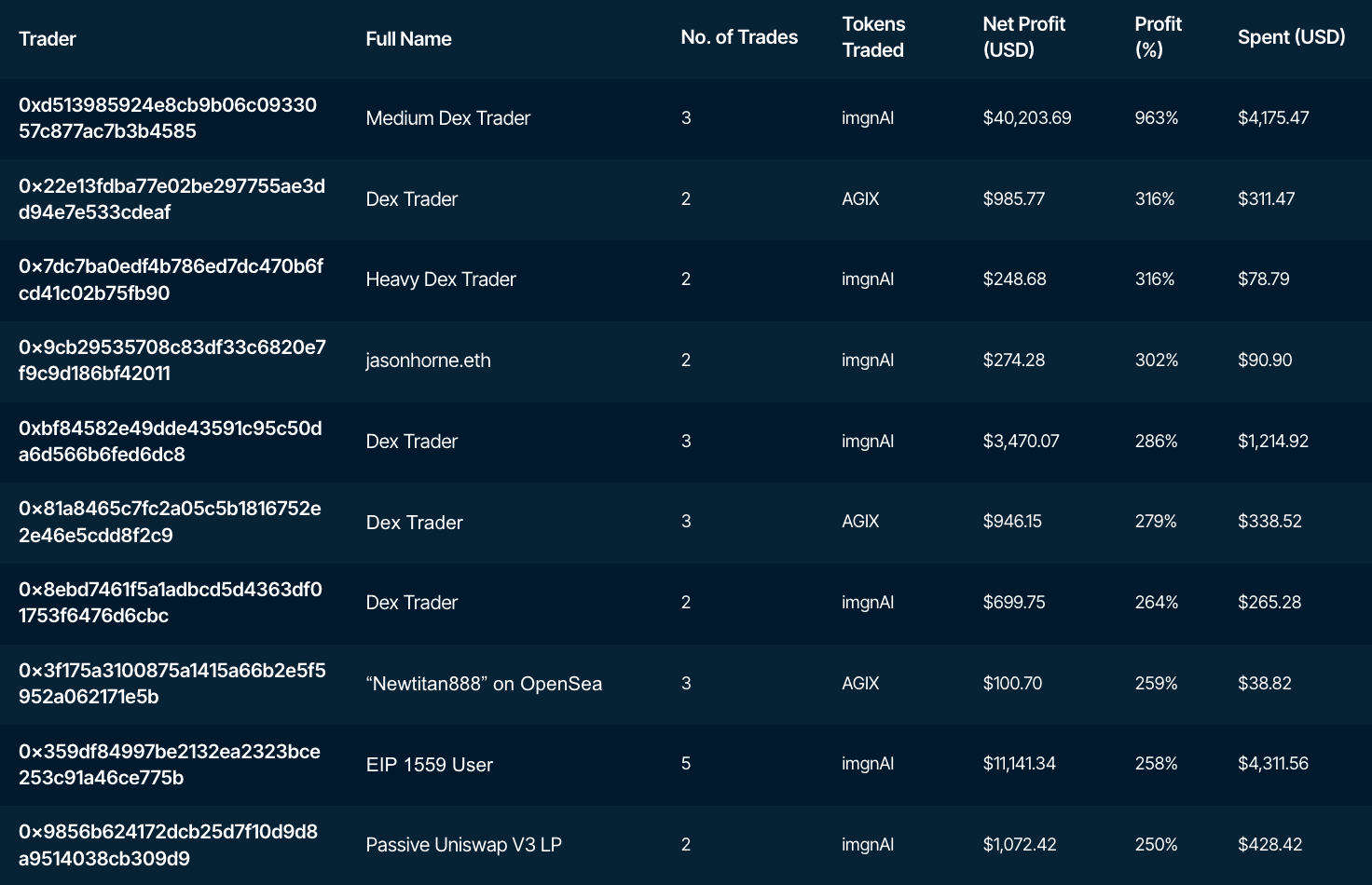Open wallet address starting 0x7dc7ba0edf
The image size is (1372, 885).
click(x=171, y=279)
